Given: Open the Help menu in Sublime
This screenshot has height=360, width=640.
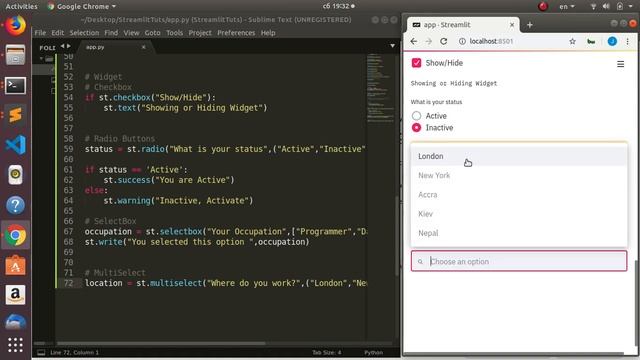Looking at the screenshot, I should click(268, 33).
